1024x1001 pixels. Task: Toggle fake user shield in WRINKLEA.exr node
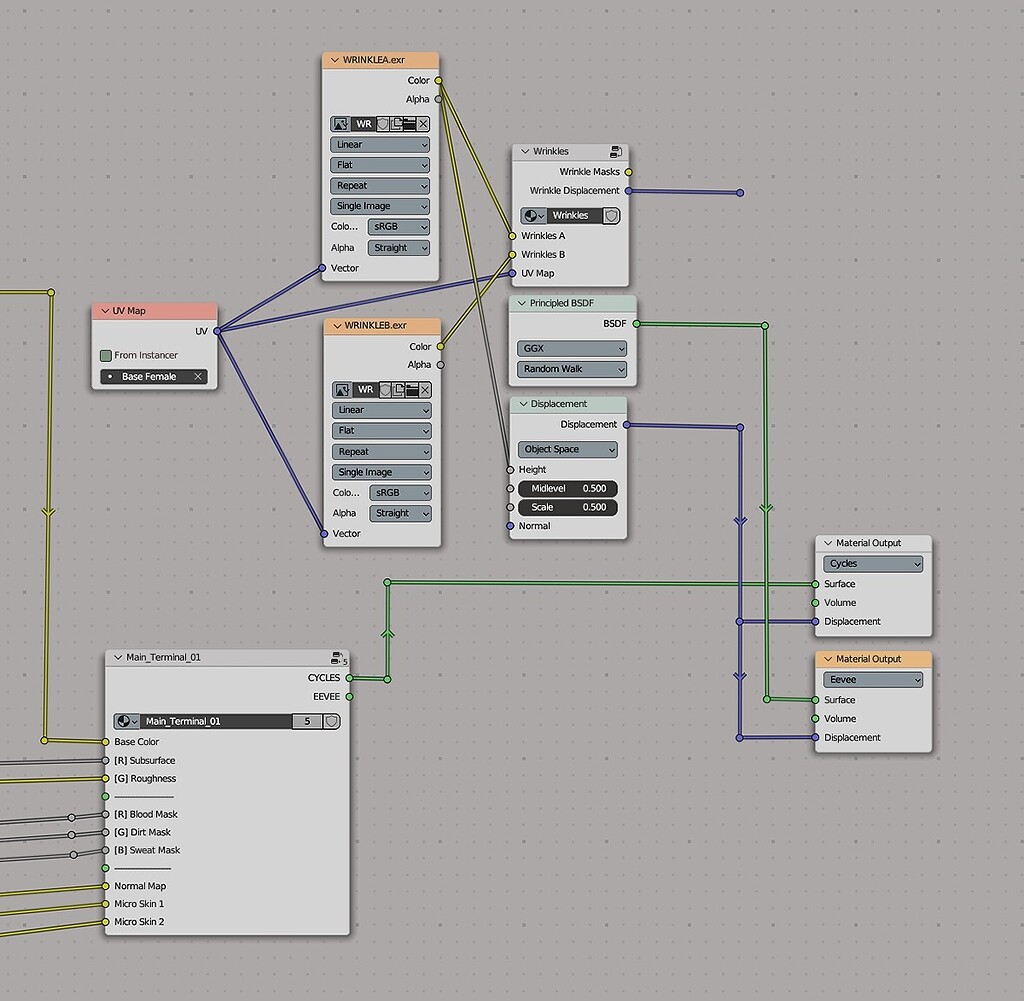pyautogui.click(x=383, y=124)
